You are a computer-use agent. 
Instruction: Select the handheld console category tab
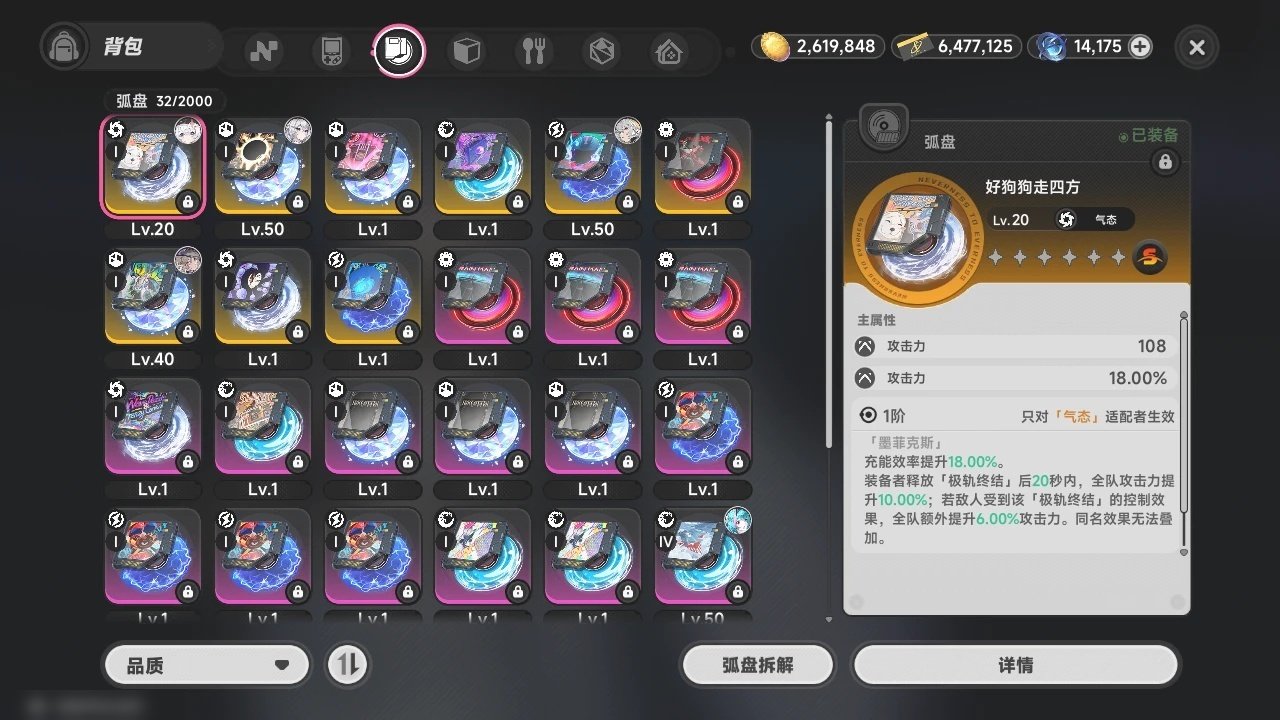coord(331,51)
